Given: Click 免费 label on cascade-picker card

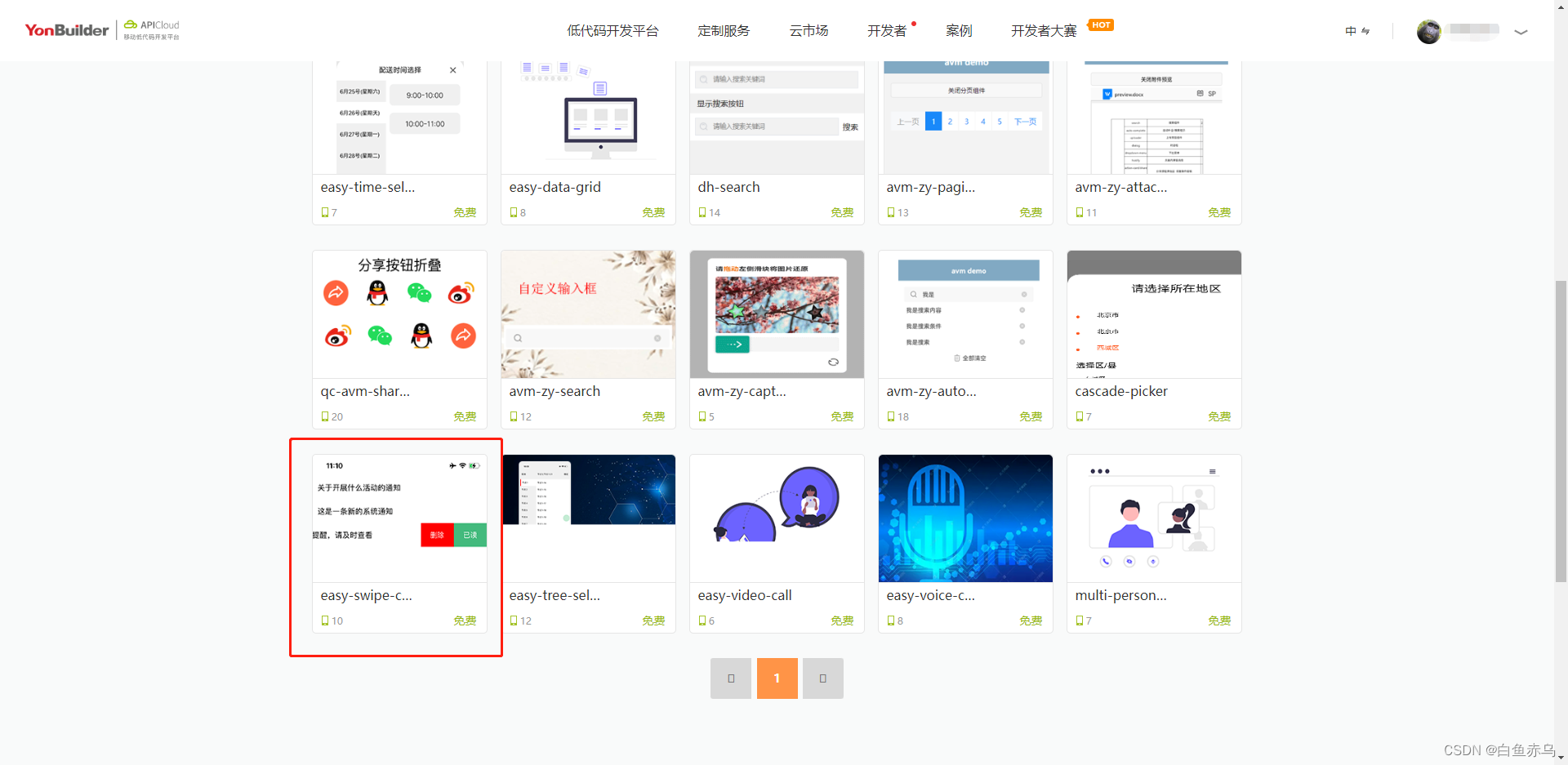Looking at the screenshot, I should 1219,416.
